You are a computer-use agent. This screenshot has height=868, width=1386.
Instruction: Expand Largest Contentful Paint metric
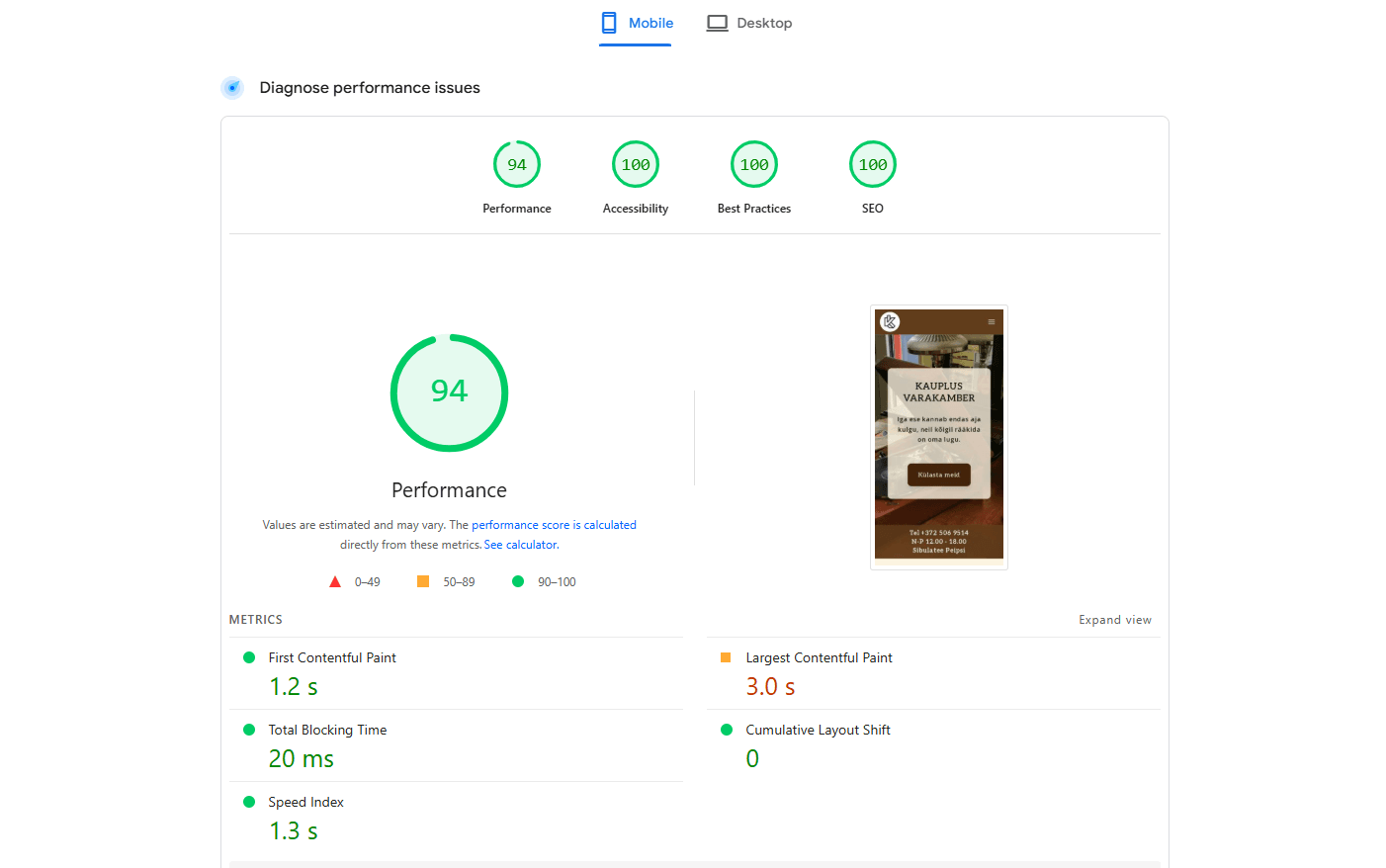click(818, 658)
